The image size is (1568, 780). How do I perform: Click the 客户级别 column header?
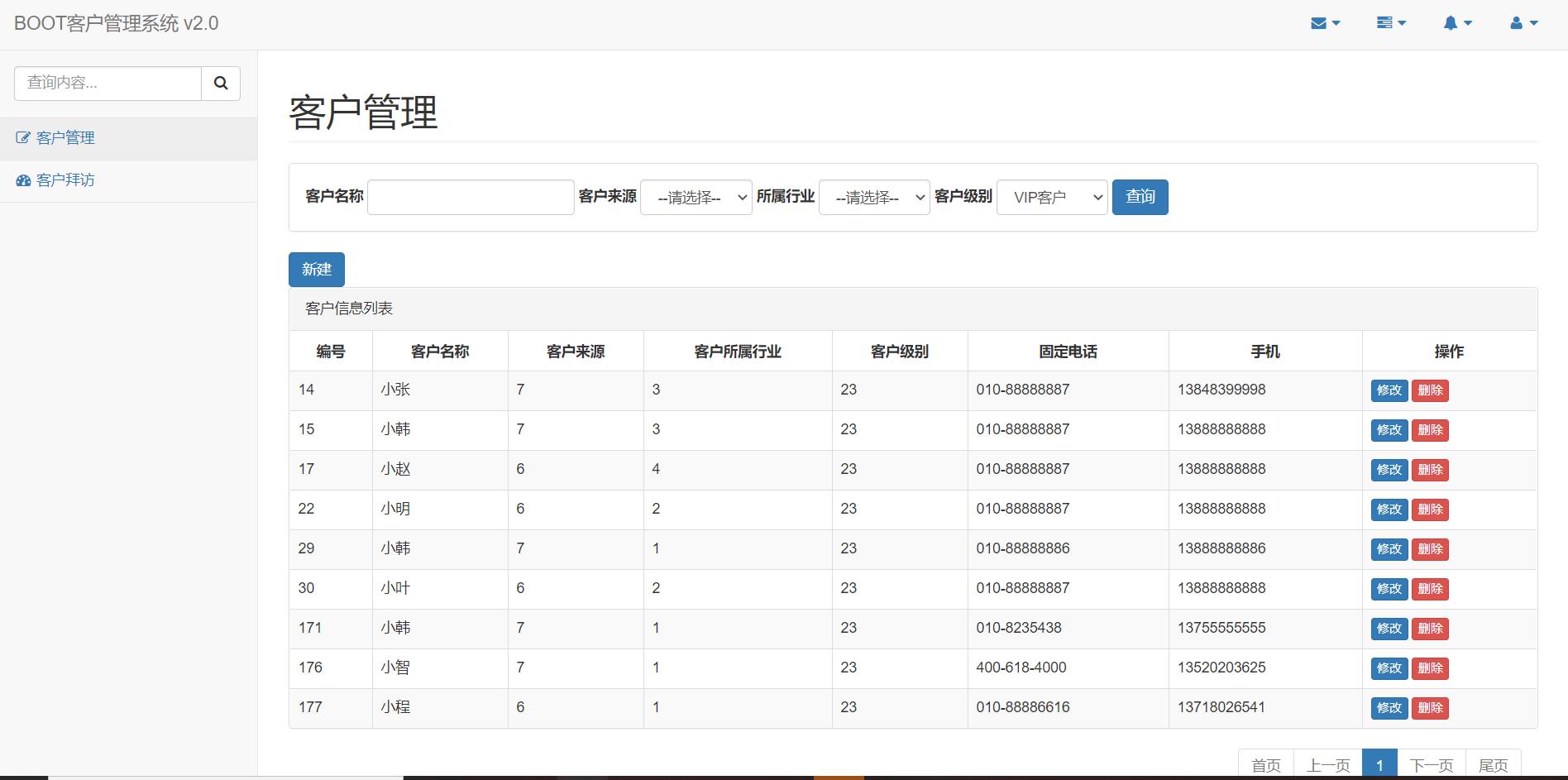(x=900, y=352)
